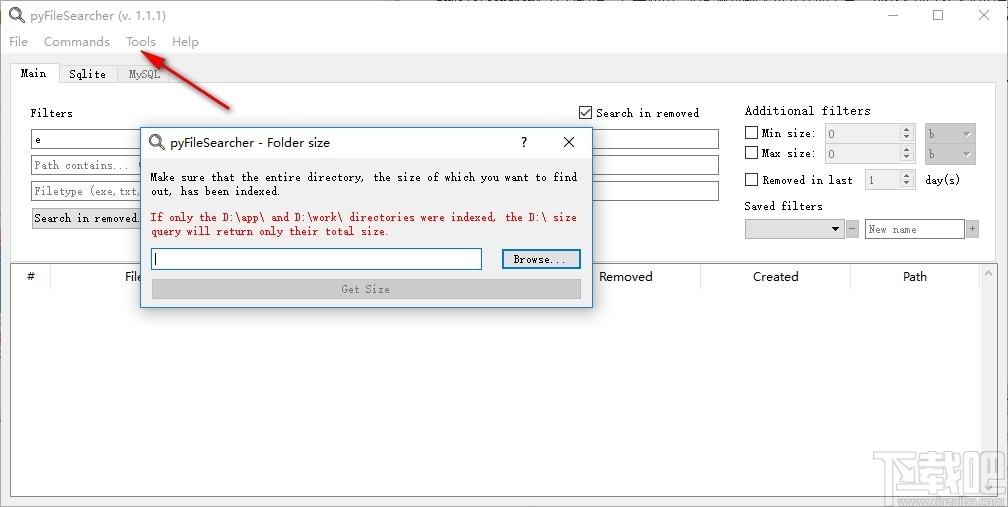The width and height of the screenshot is (1008, 507).
Task: Click the Max size value field
Action: 863,154
